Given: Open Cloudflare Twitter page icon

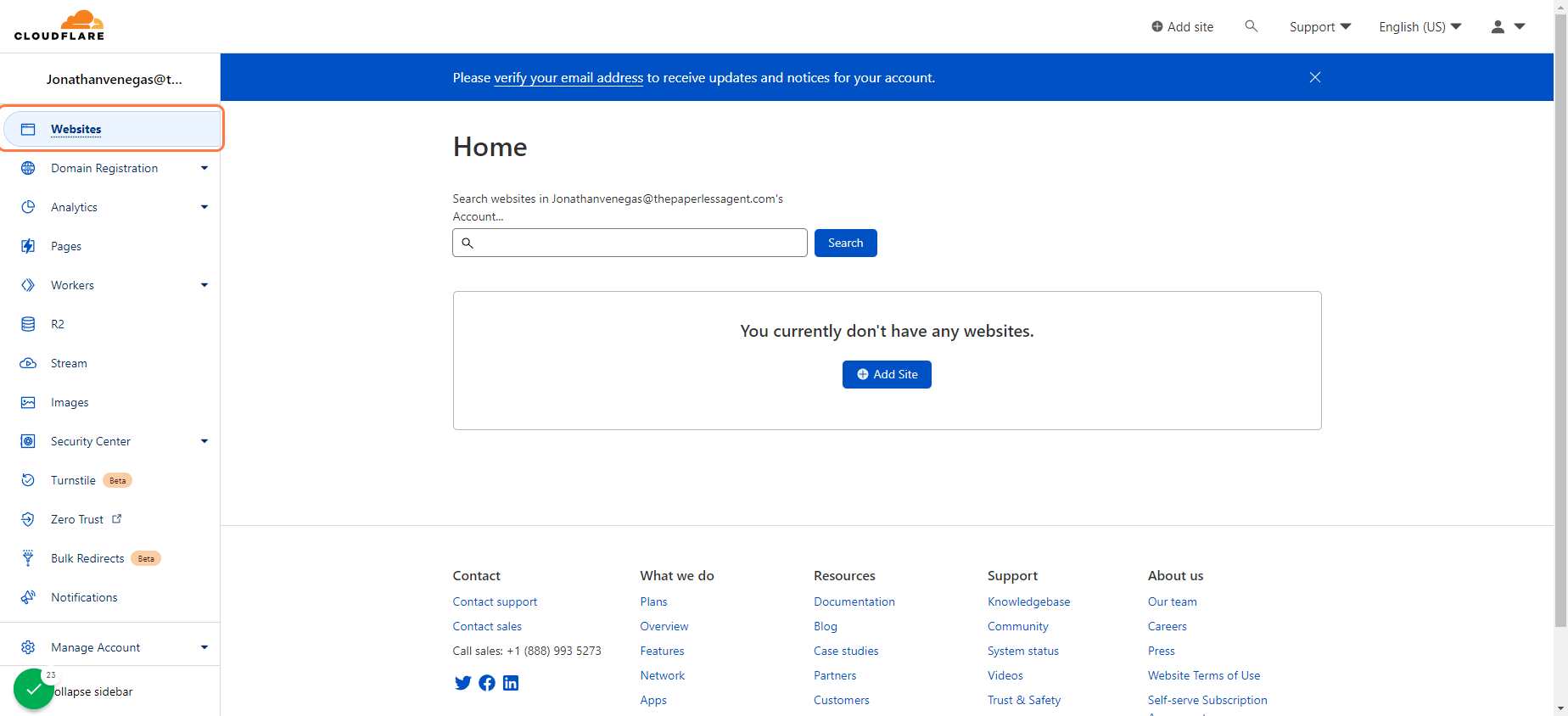Looking at the screenshot, I should click(462, 683).
